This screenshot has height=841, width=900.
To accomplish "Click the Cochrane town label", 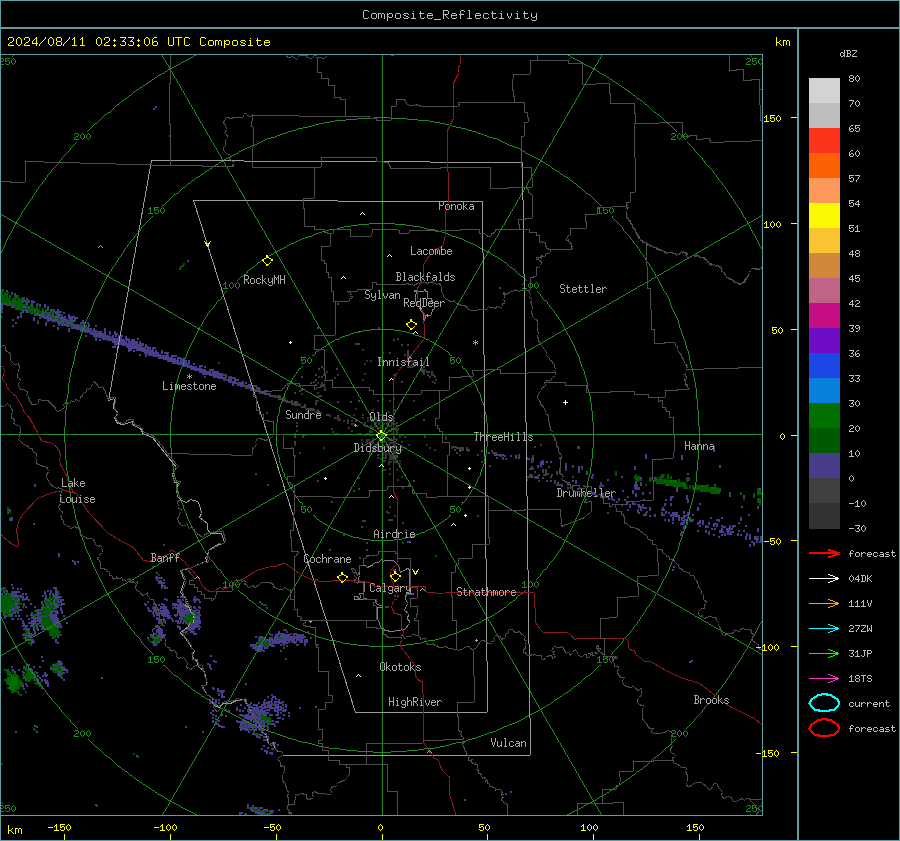I will (327, 559).
